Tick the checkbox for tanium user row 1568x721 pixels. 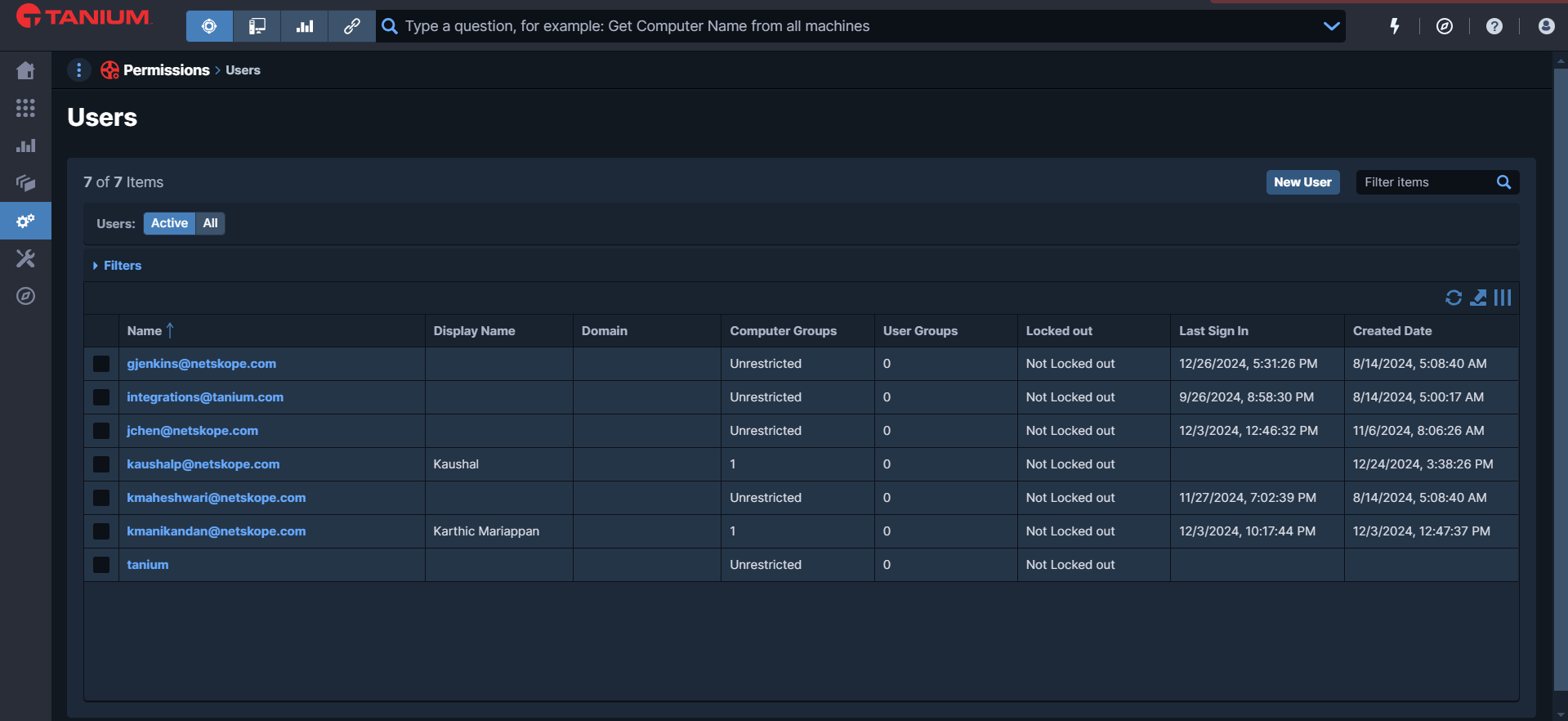pos(101,565)
